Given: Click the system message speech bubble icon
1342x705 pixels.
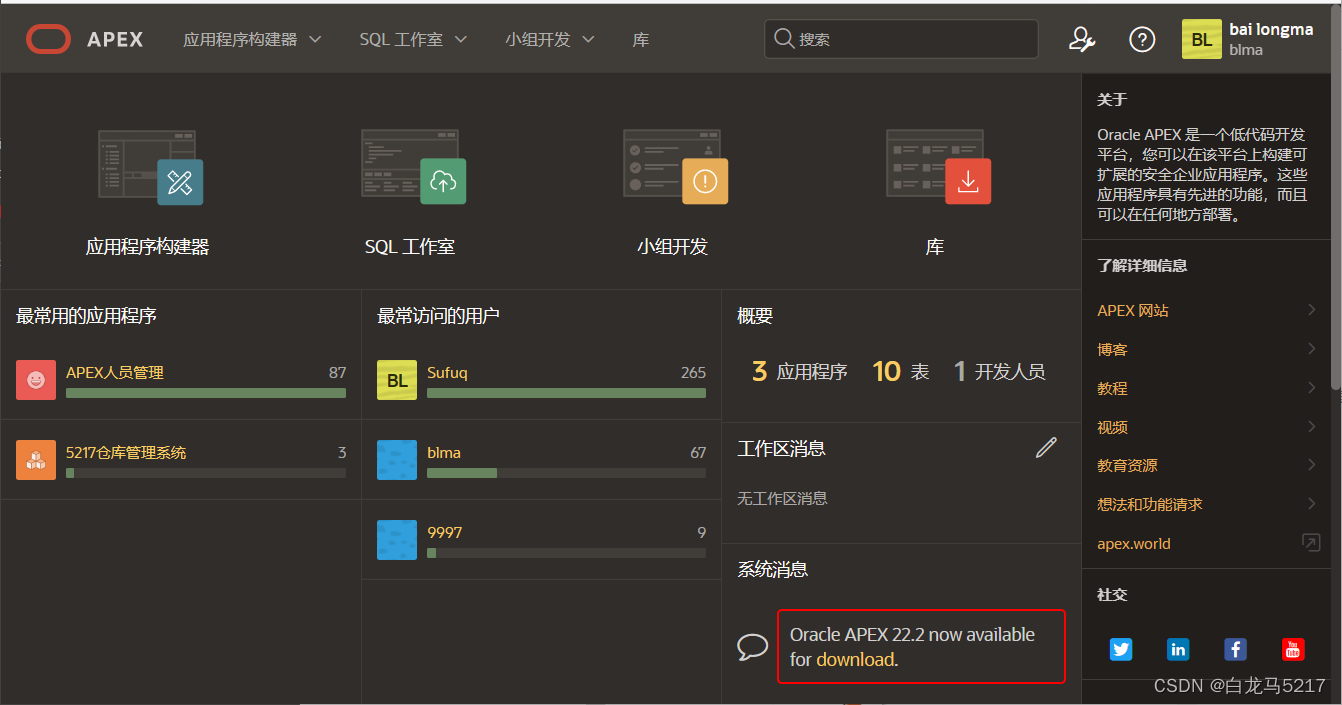Looking at the screenshot, I should pyautogui.click(x=752, y=647).
